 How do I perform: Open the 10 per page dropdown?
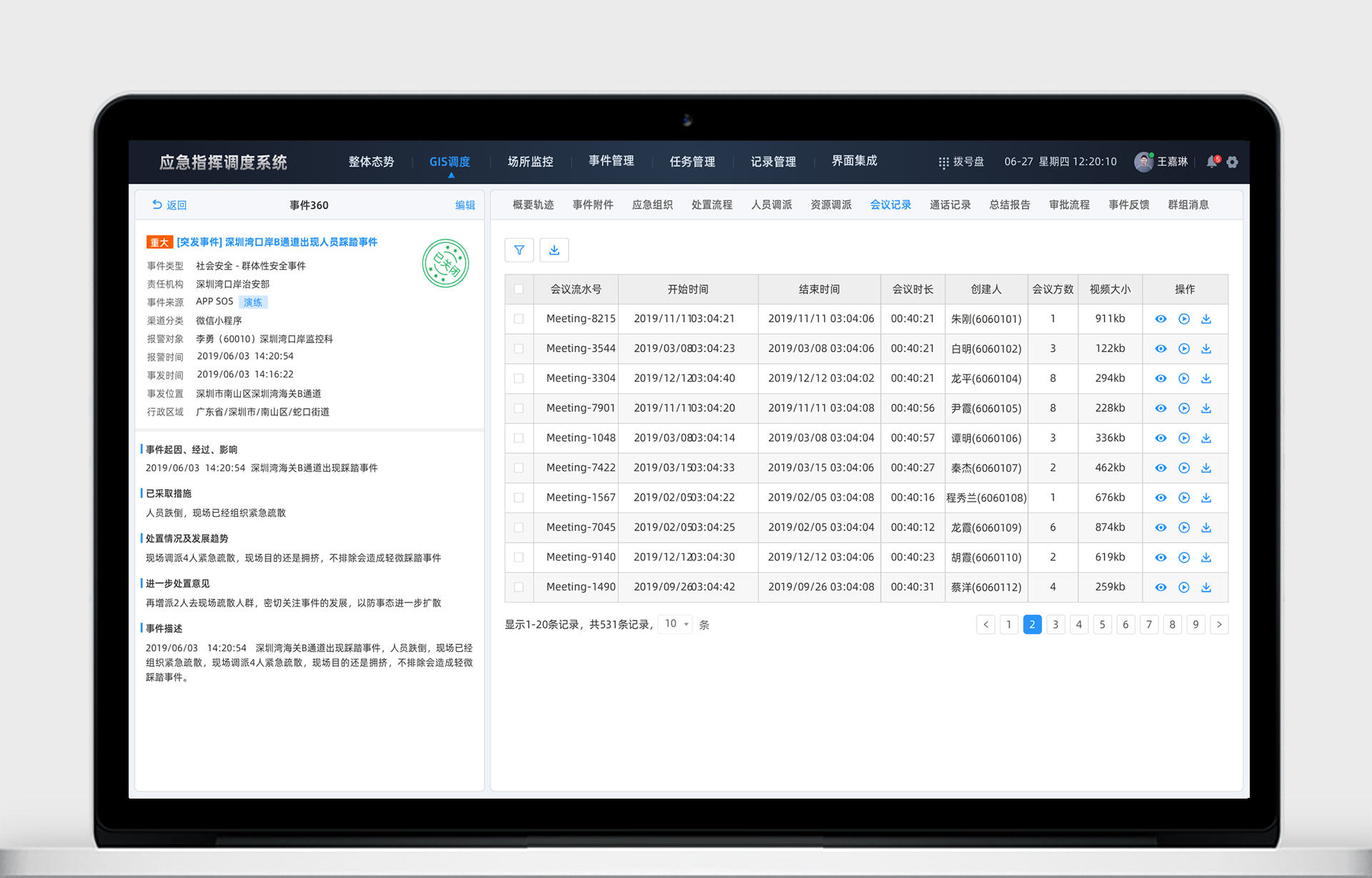pyautogui.click(x=675, y=624)
